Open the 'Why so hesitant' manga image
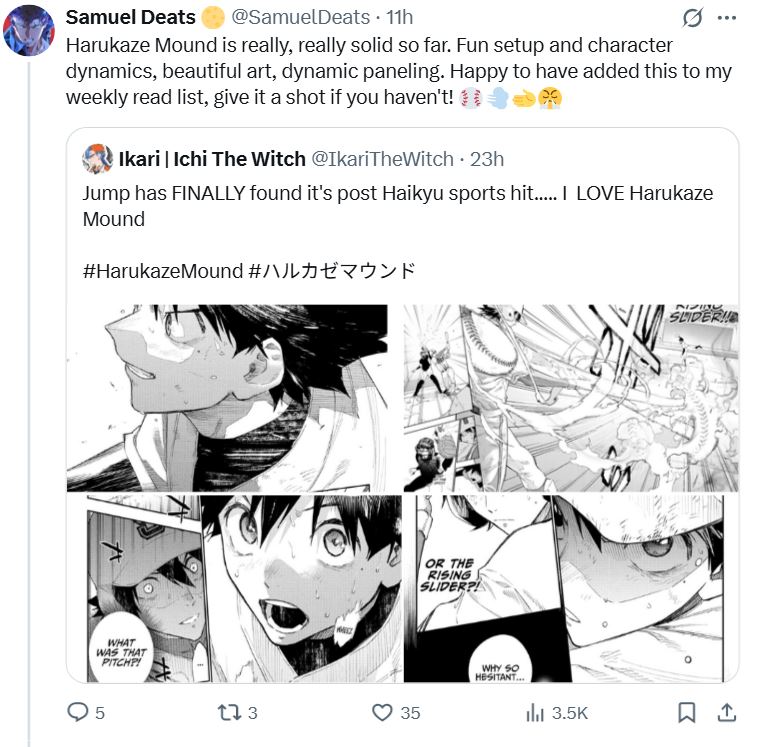Image resolution: width=759 pixels, height=747 pixels. pyautogui.click(x=571, y=588)
